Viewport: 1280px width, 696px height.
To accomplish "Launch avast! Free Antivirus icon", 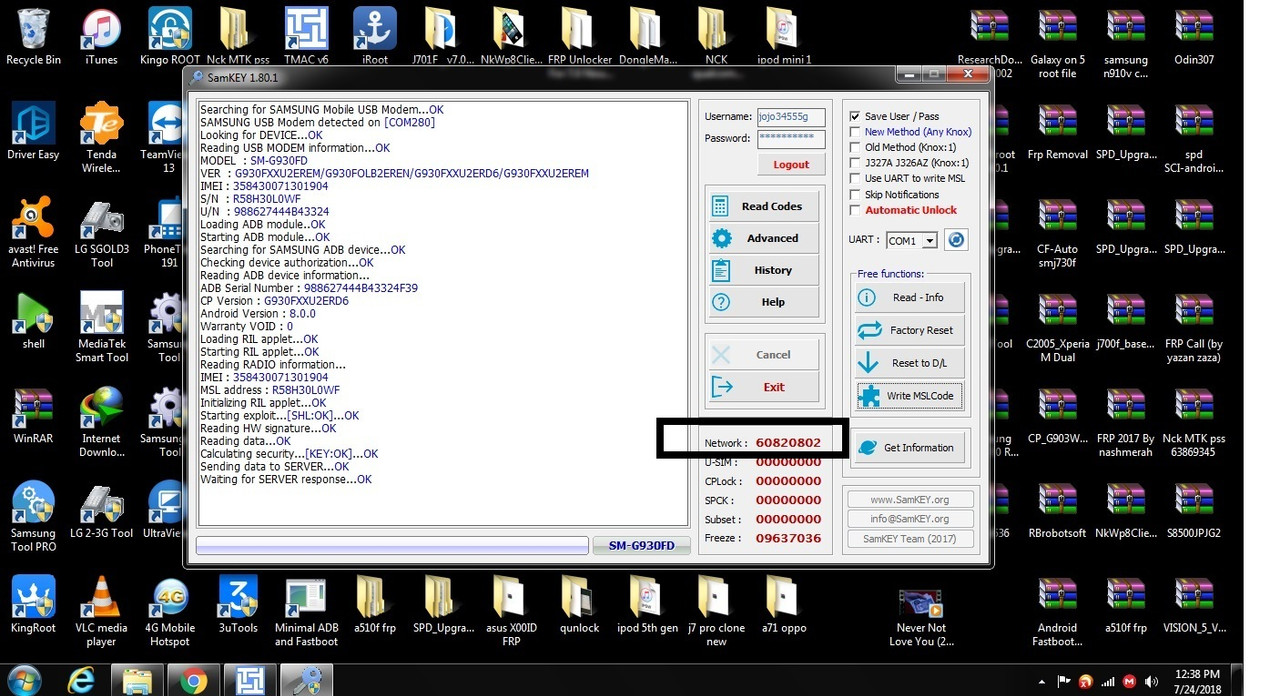I will click(x=33, y=232).
